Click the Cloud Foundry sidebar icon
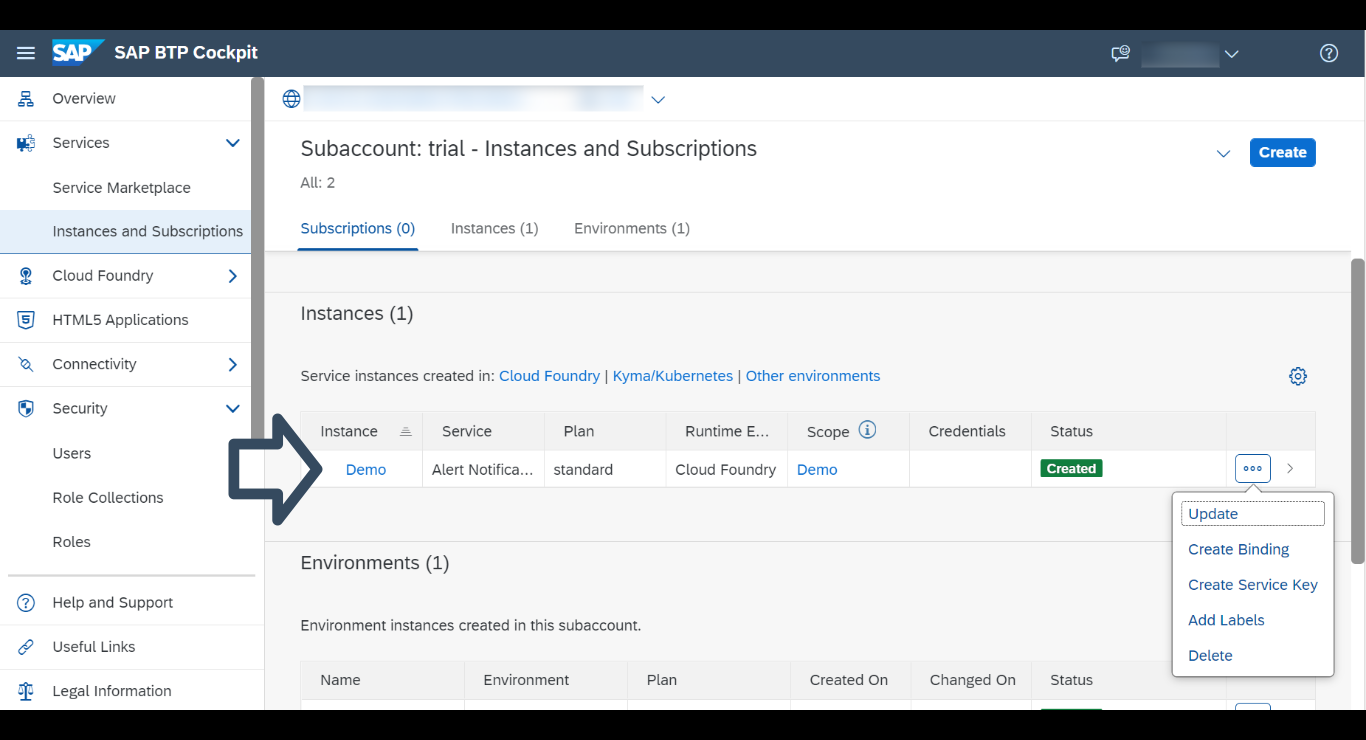This screenshot has width=1366, height=740. [x=26, y=276]
